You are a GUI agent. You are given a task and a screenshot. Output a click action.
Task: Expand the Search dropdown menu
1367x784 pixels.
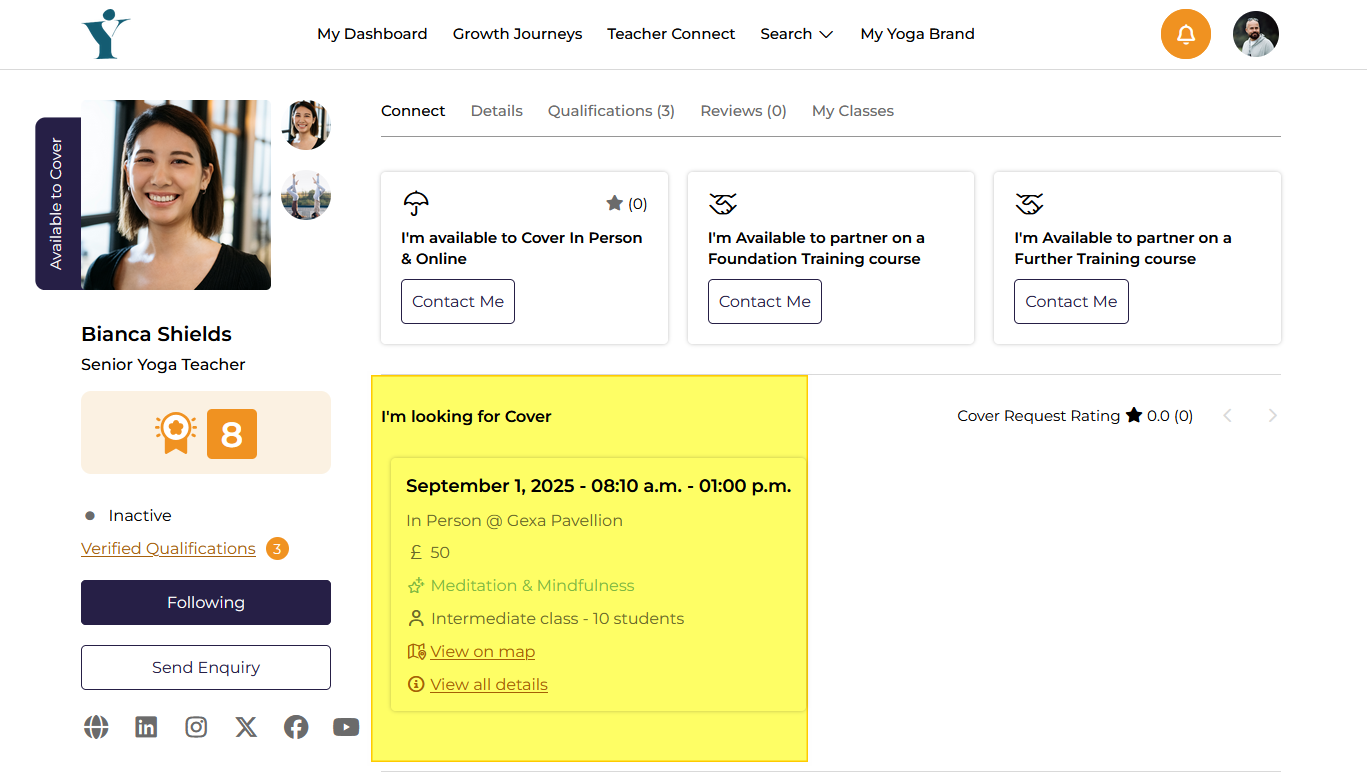(x=797, y=34)
